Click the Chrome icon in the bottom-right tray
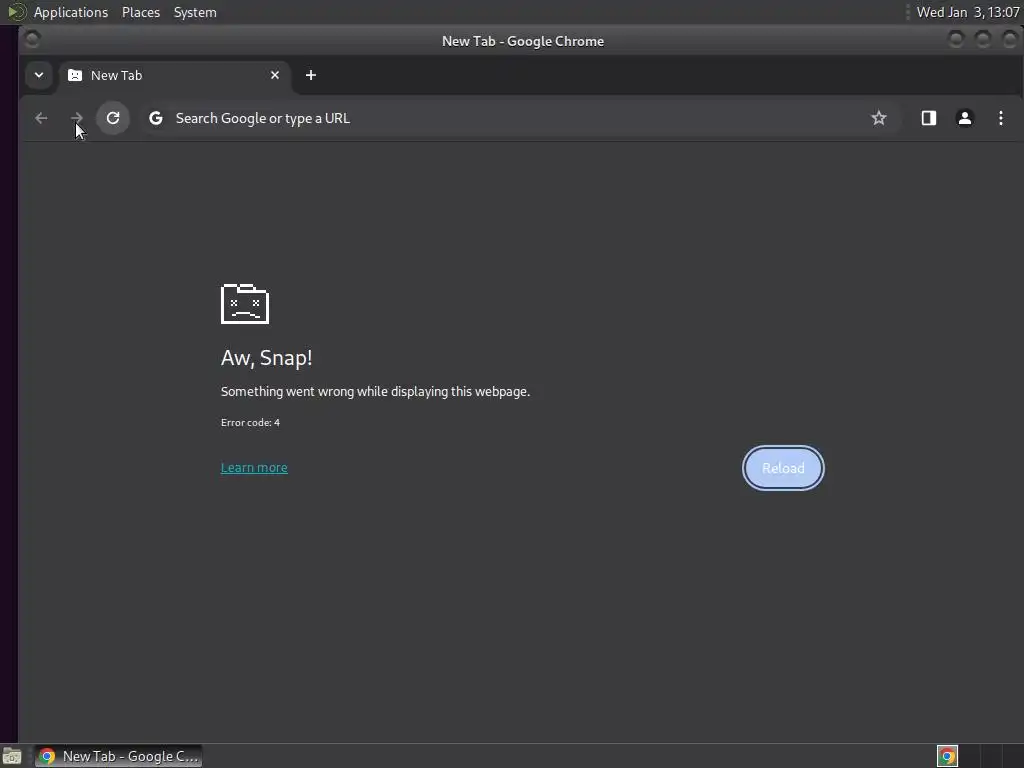The height and width of the screenshot is (768, 1024). point(947,756)
